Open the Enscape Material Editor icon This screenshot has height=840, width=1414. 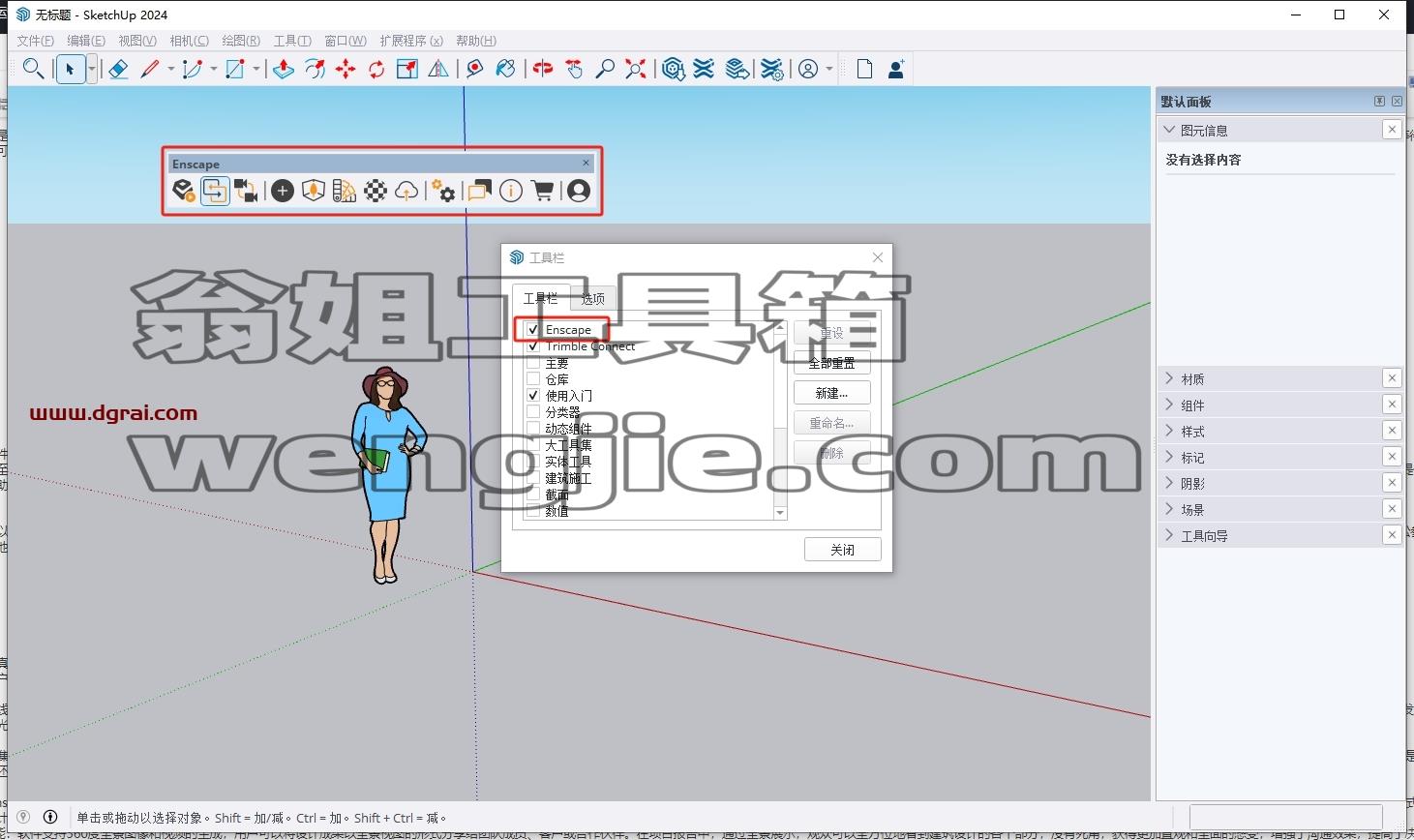(x=376, y=191)
